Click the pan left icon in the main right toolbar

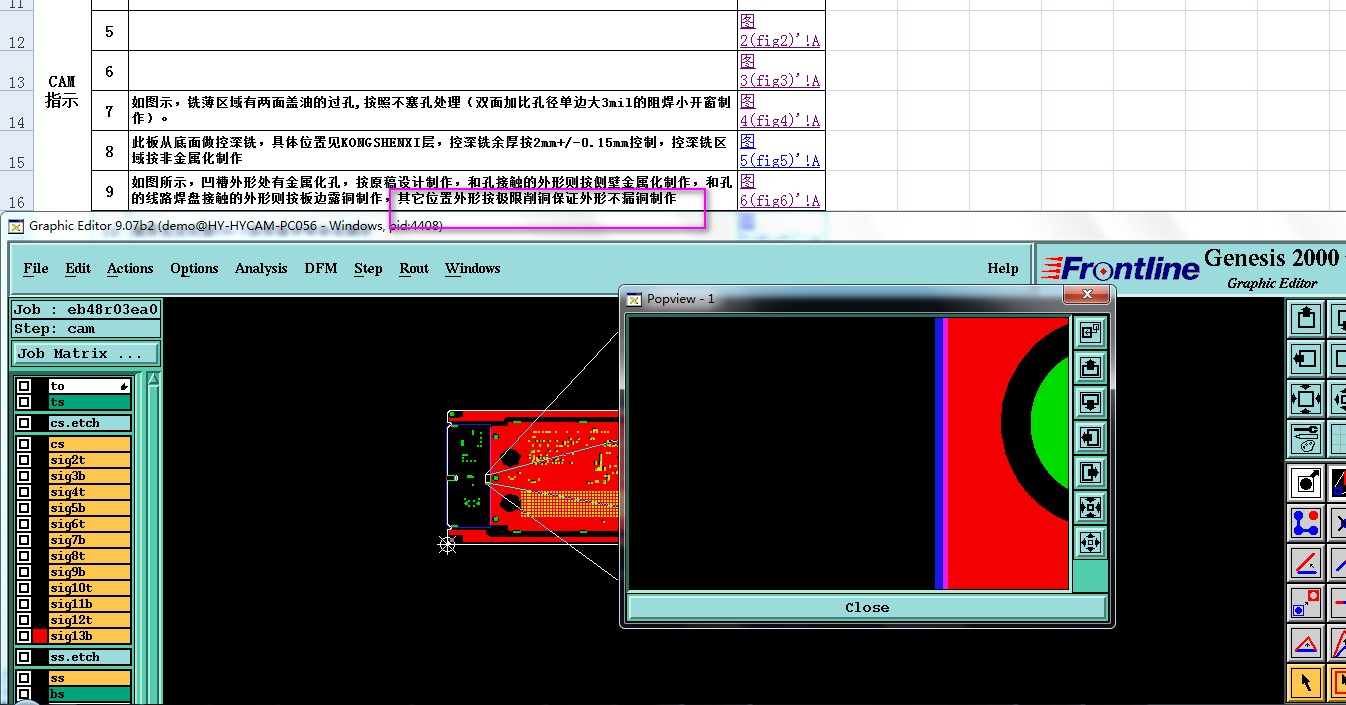1305,358
